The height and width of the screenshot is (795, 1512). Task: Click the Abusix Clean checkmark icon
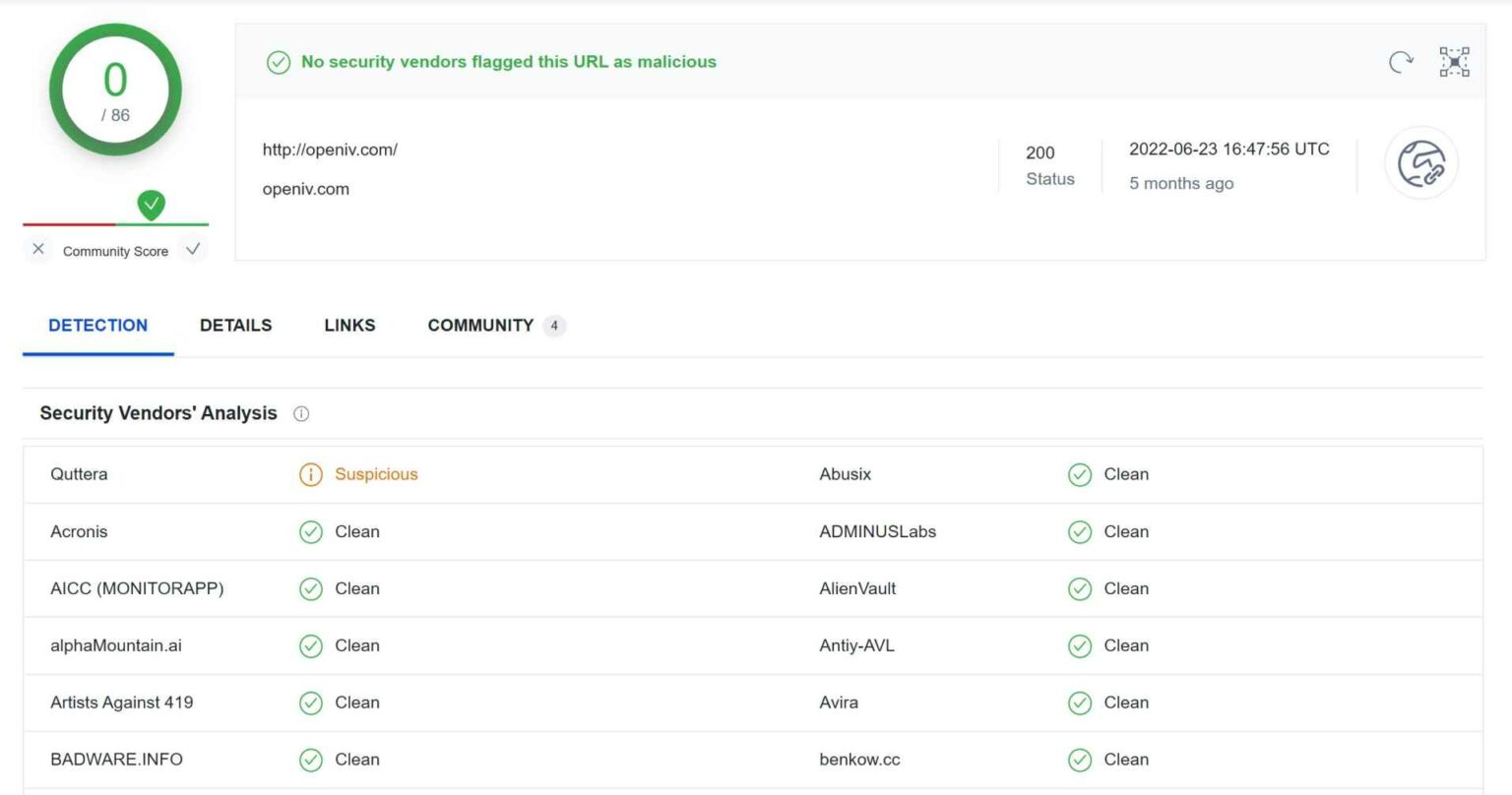(1080, 474)
